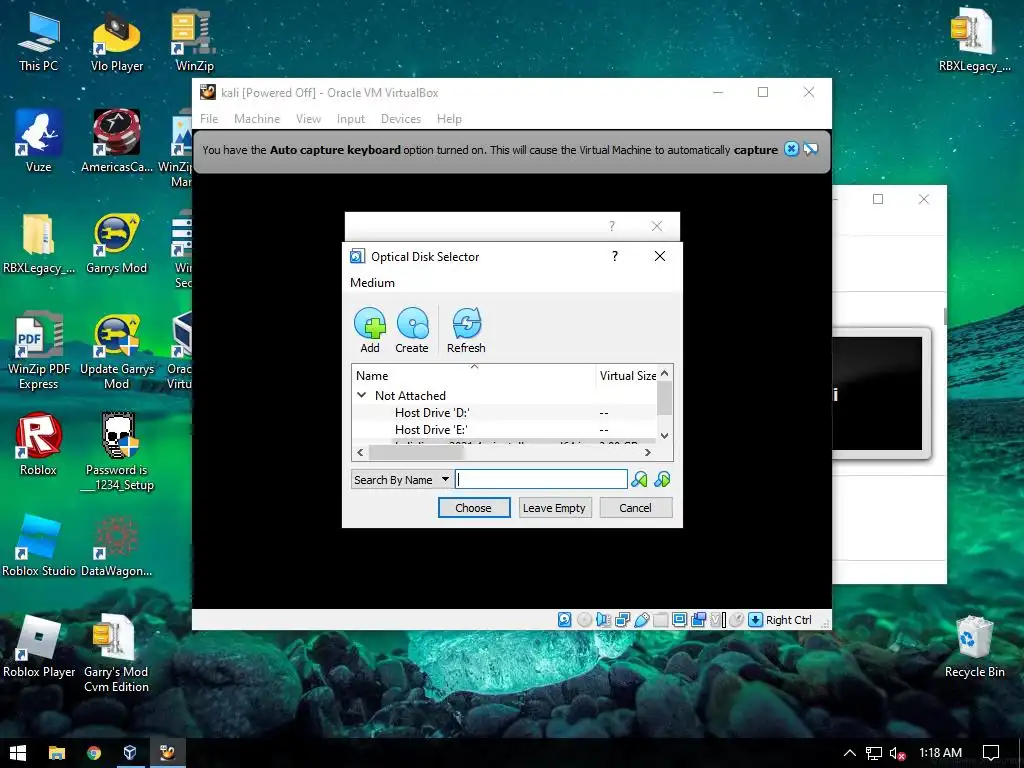Click the search previous match icon
1024x768 pixels.
[639, 479]
